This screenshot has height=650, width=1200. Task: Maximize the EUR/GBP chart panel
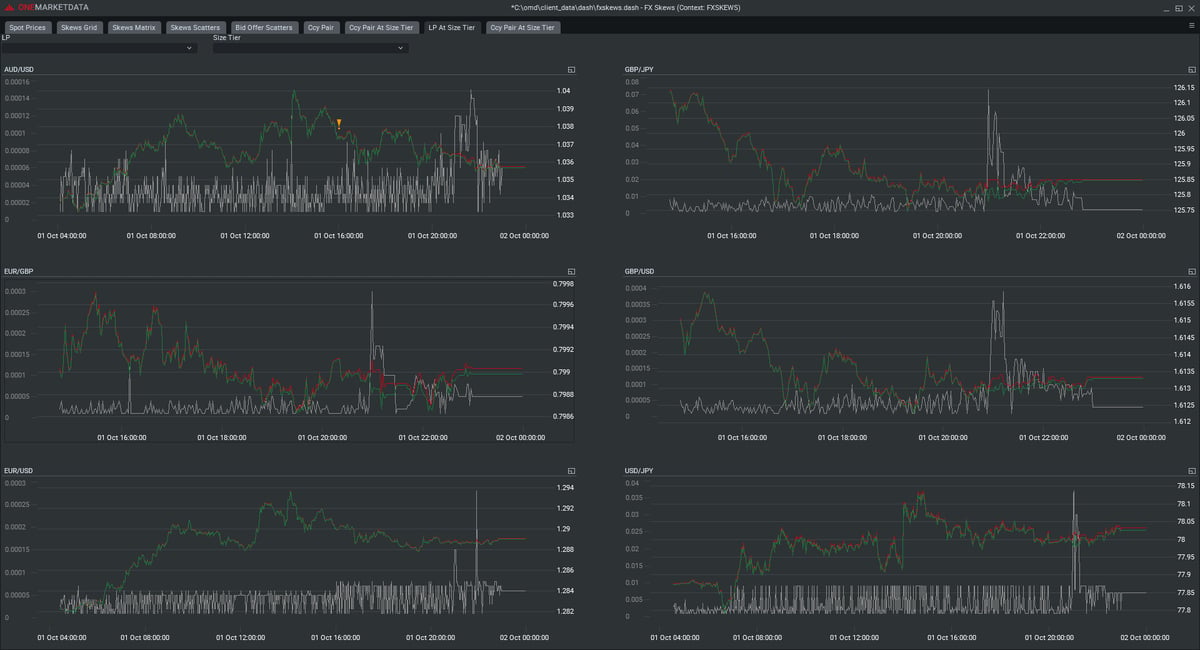pos(571,271)
